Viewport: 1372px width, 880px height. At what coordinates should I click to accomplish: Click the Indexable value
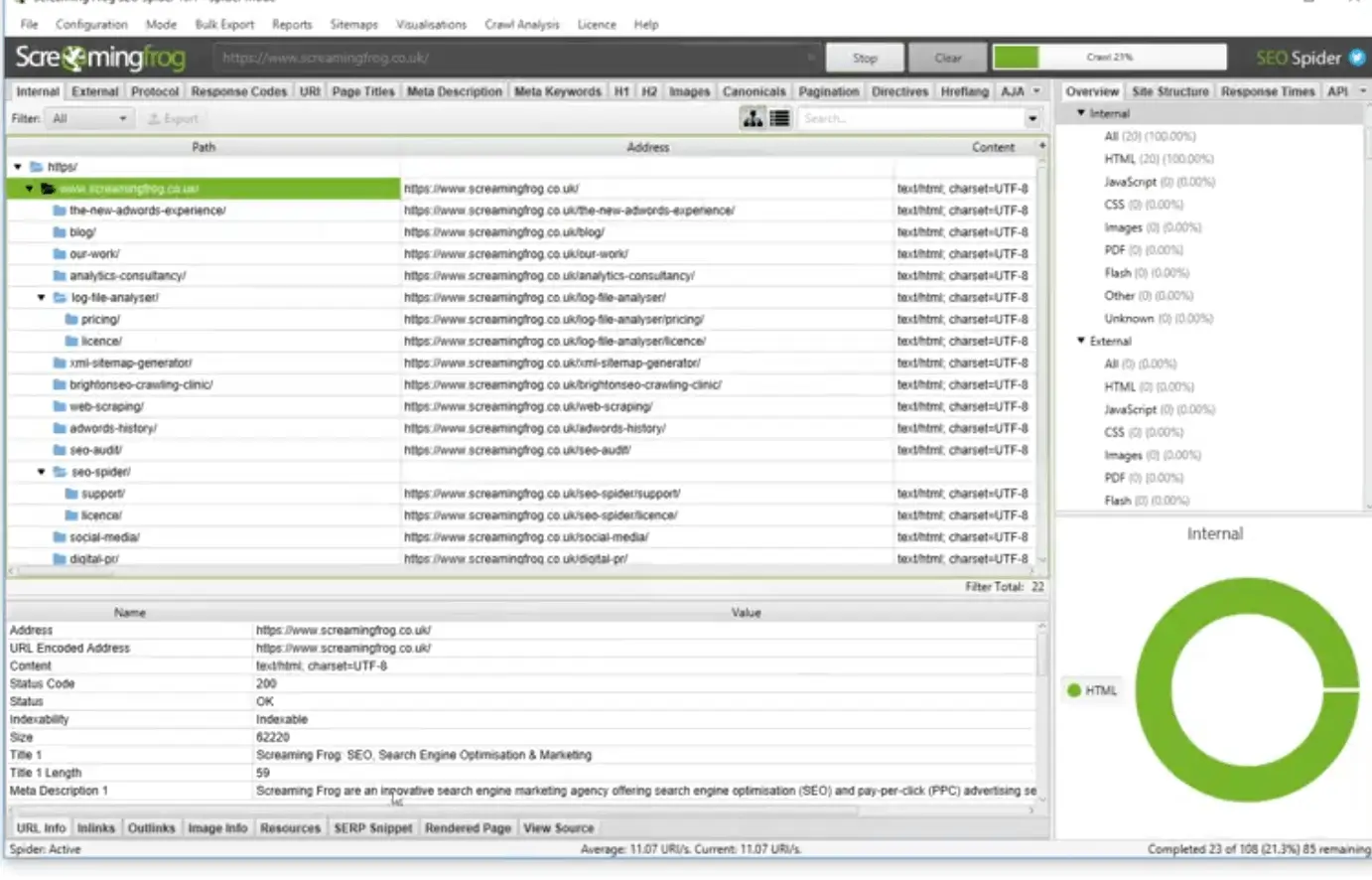click(282, 719)
